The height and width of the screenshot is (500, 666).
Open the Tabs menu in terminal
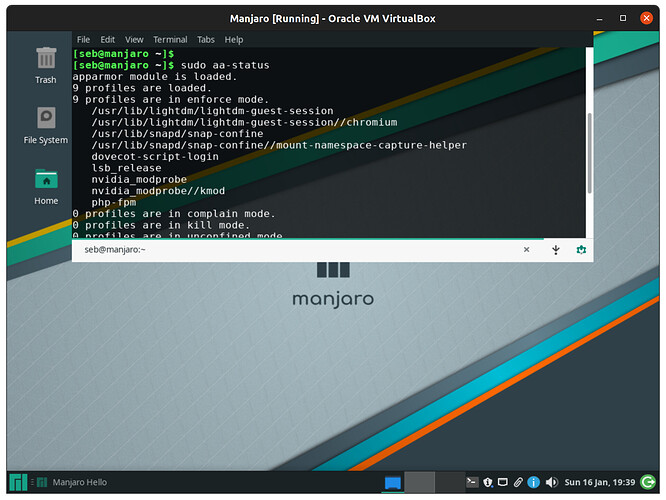click(206, 40)
